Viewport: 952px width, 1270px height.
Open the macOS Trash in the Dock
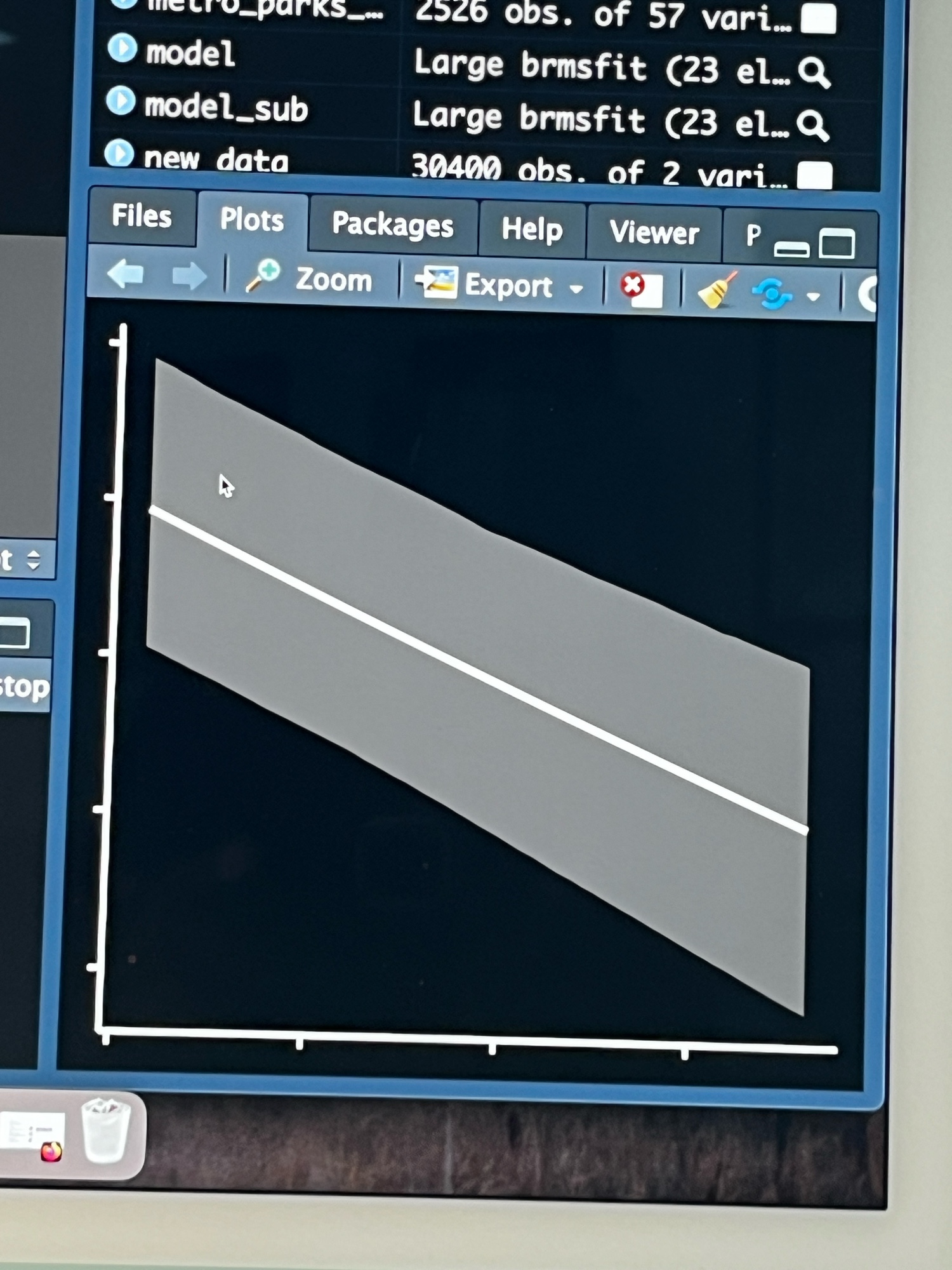point(105,1132)
